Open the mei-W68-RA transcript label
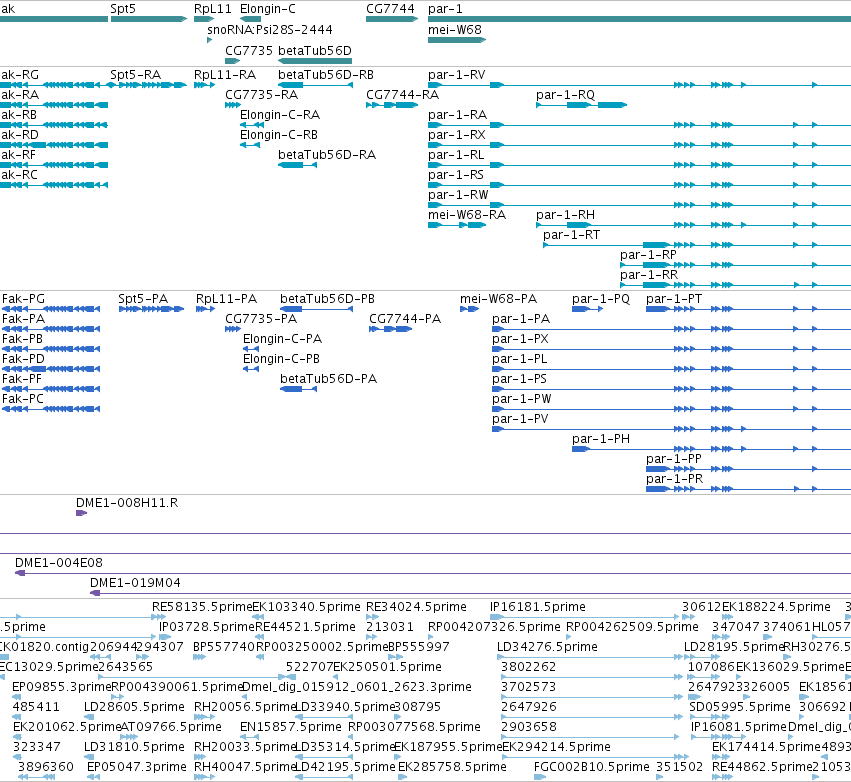Screen dimensions: 851x782 click(x=467, y=215)
